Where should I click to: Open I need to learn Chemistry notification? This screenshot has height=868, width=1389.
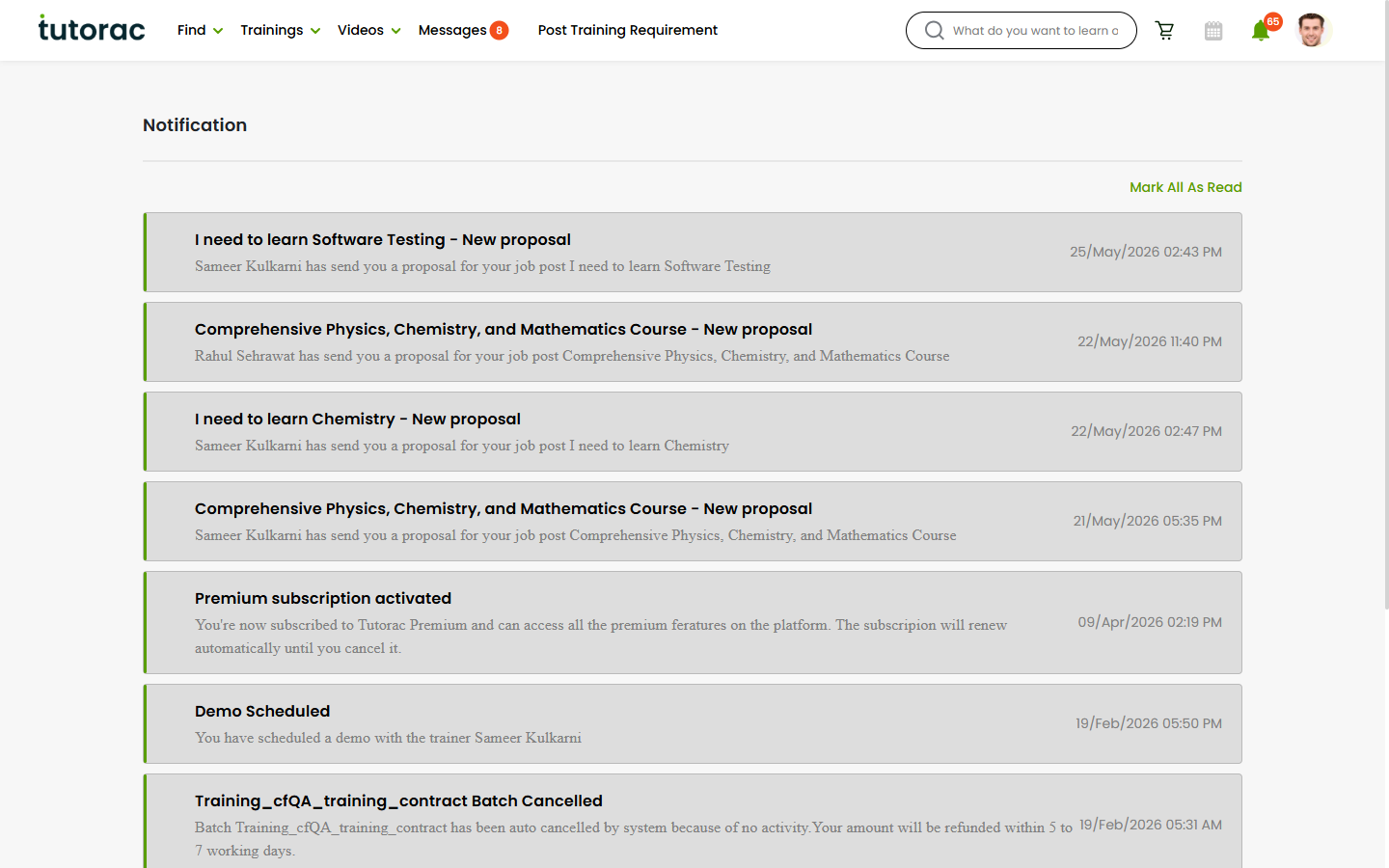[693, 431]
